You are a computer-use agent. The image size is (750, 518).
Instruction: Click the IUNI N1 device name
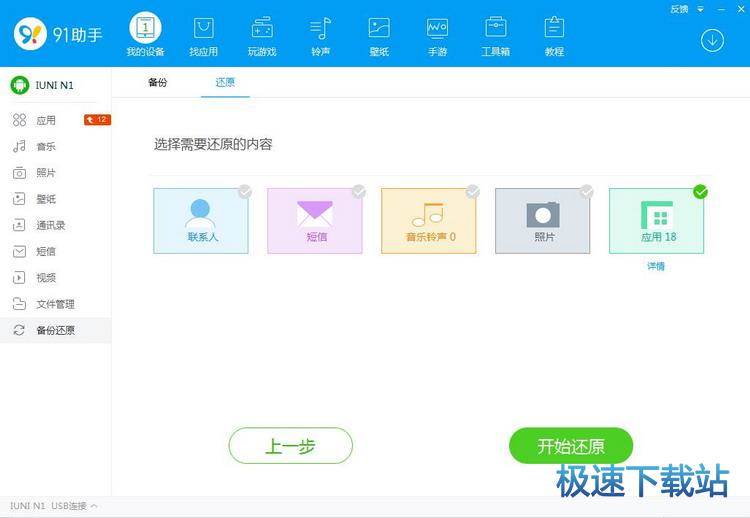pos(55,85)
